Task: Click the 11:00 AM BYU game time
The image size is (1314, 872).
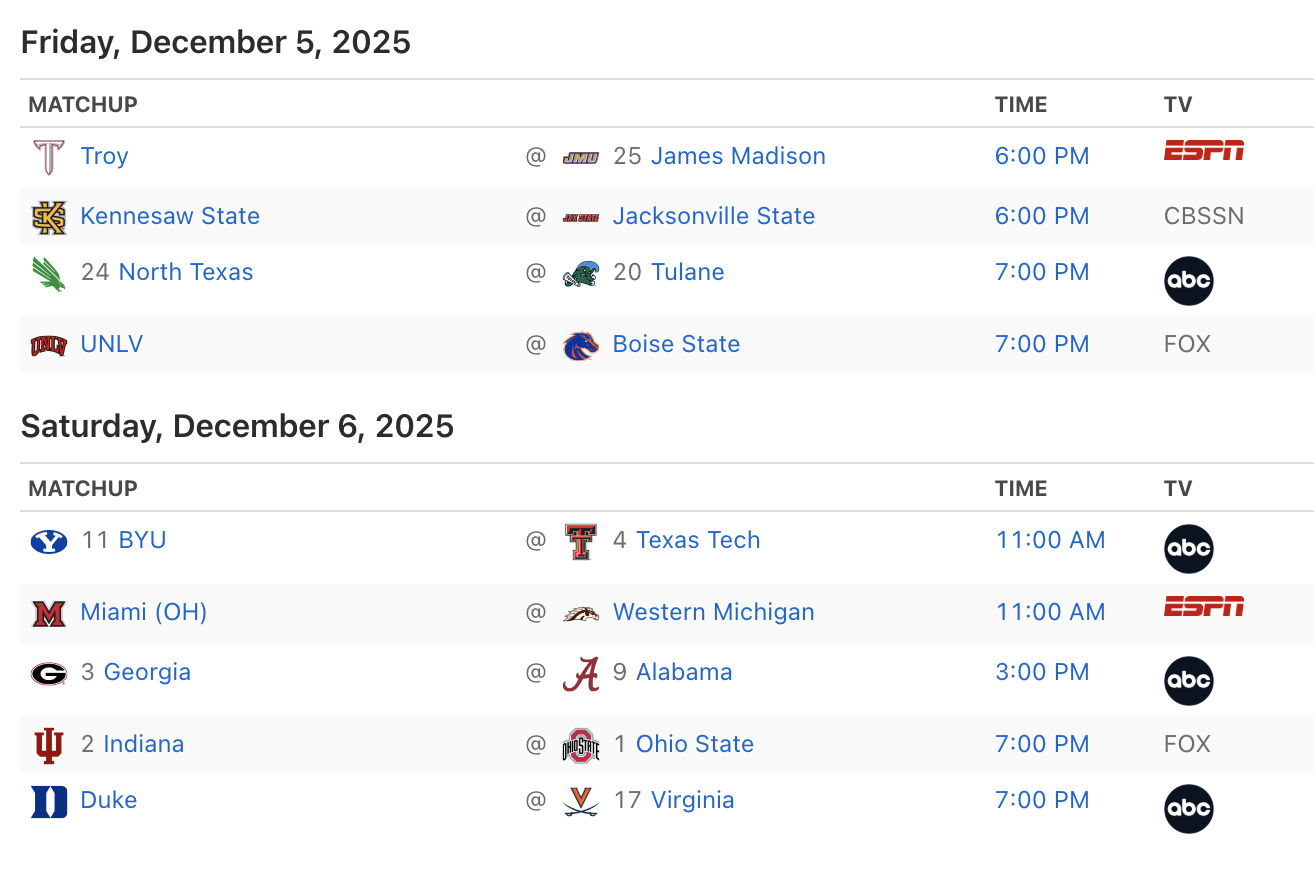Action: click(1050, 541)
